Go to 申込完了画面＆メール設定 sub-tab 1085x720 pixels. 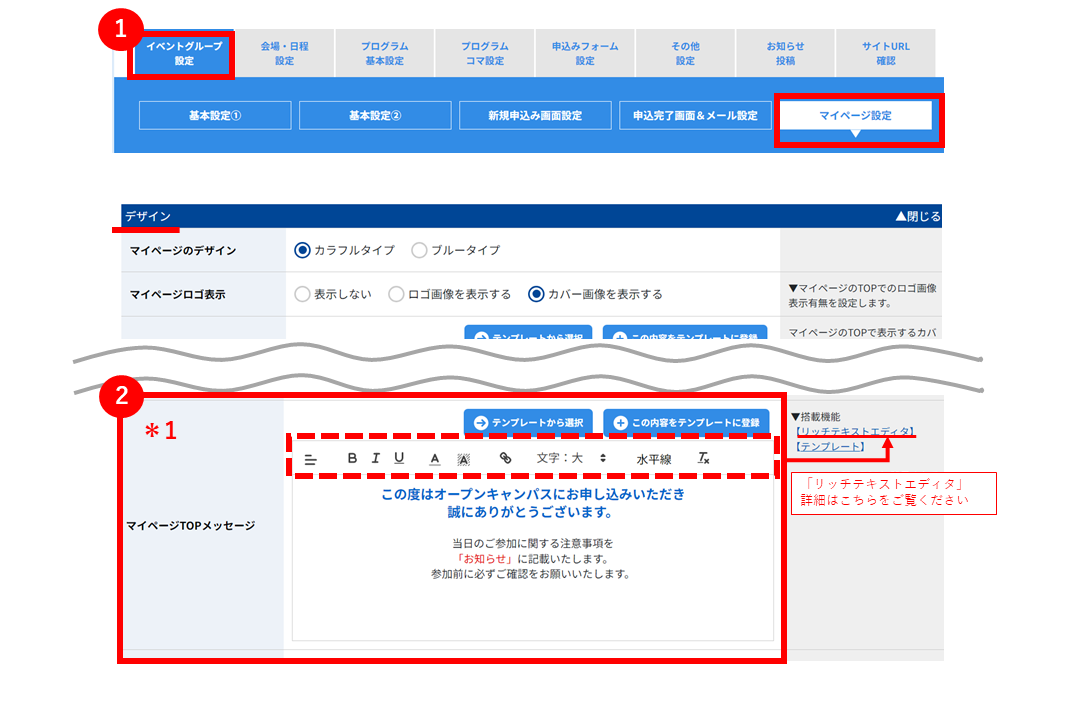[695, 116]
